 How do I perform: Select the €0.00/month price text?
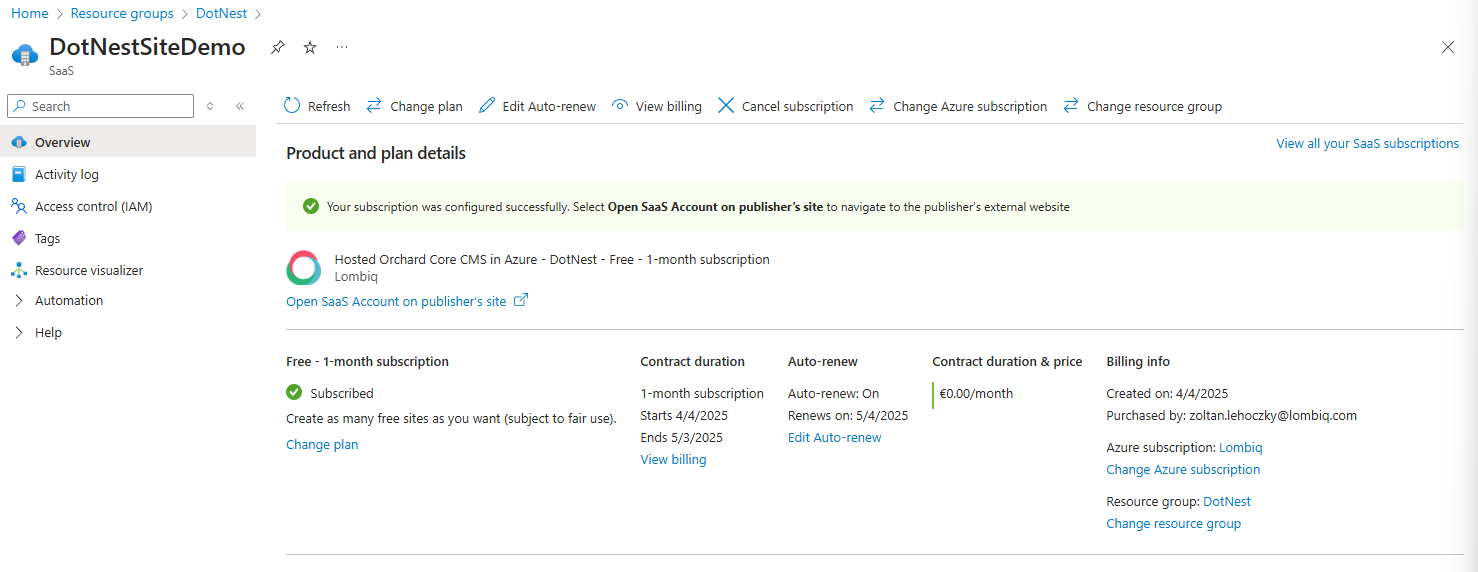pyautogui.click(x=976, y=393)
